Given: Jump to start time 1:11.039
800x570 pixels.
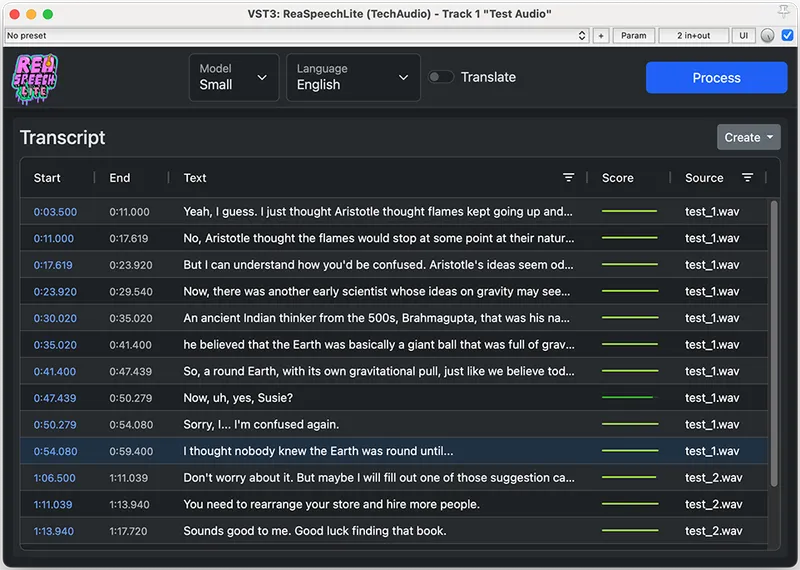Looking at the screenshot, I should click(53, 504).
